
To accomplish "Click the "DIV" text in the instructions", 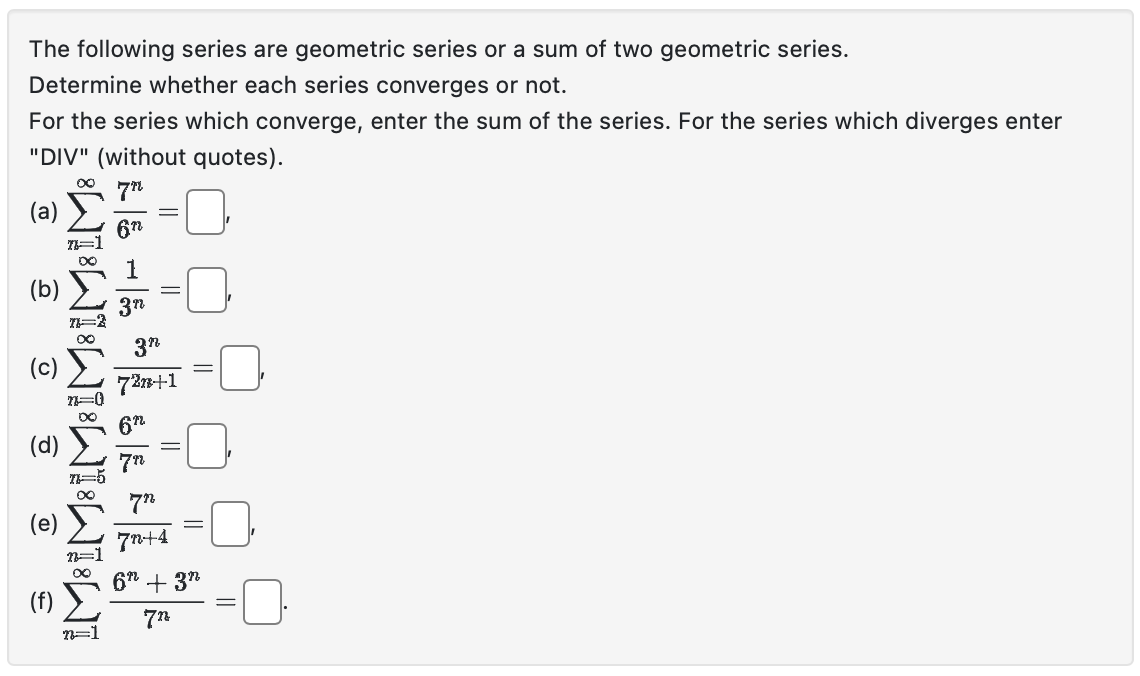I will point(59,157).
